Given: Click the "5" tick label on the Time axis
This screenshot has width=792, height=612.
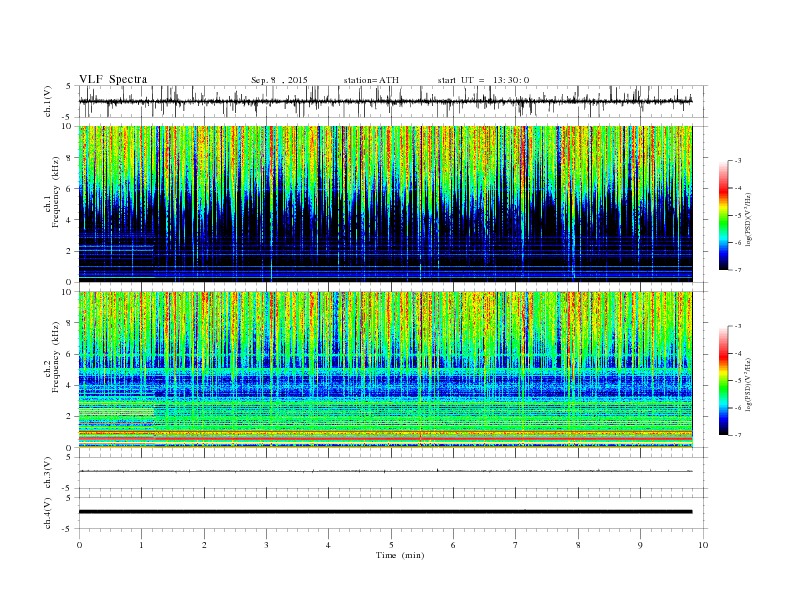Looking at the screenshot, I should click(x=391, y=545).
